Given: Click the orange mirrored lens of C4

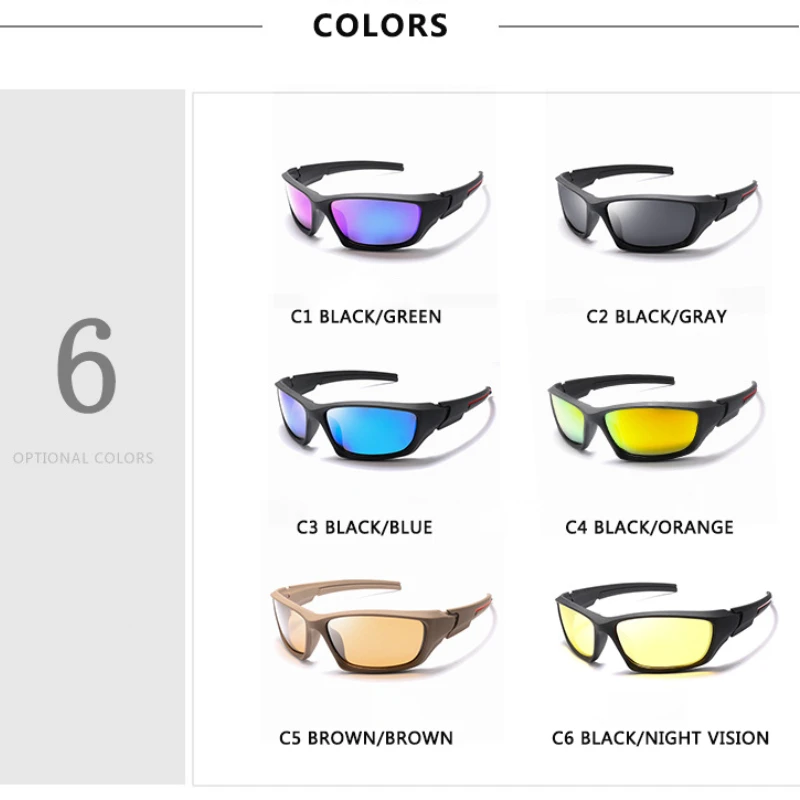Looking at the screenshot, I should 651,432.
